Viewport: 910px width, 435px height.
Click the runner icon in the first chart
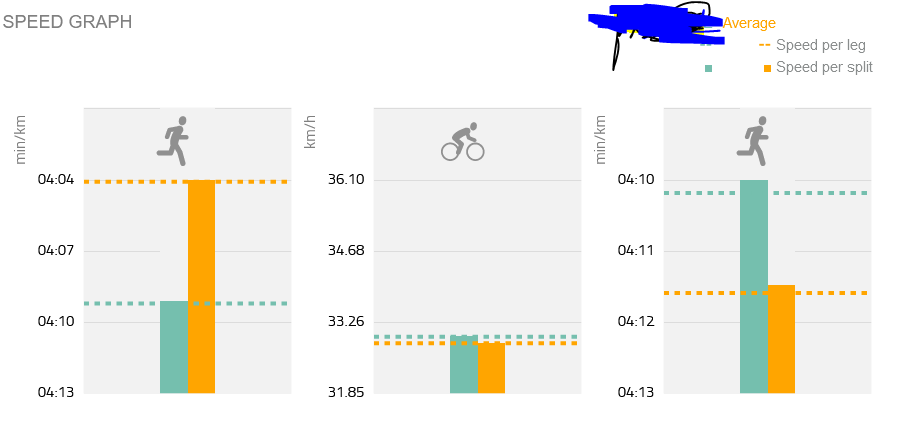[x=173, y=140]
